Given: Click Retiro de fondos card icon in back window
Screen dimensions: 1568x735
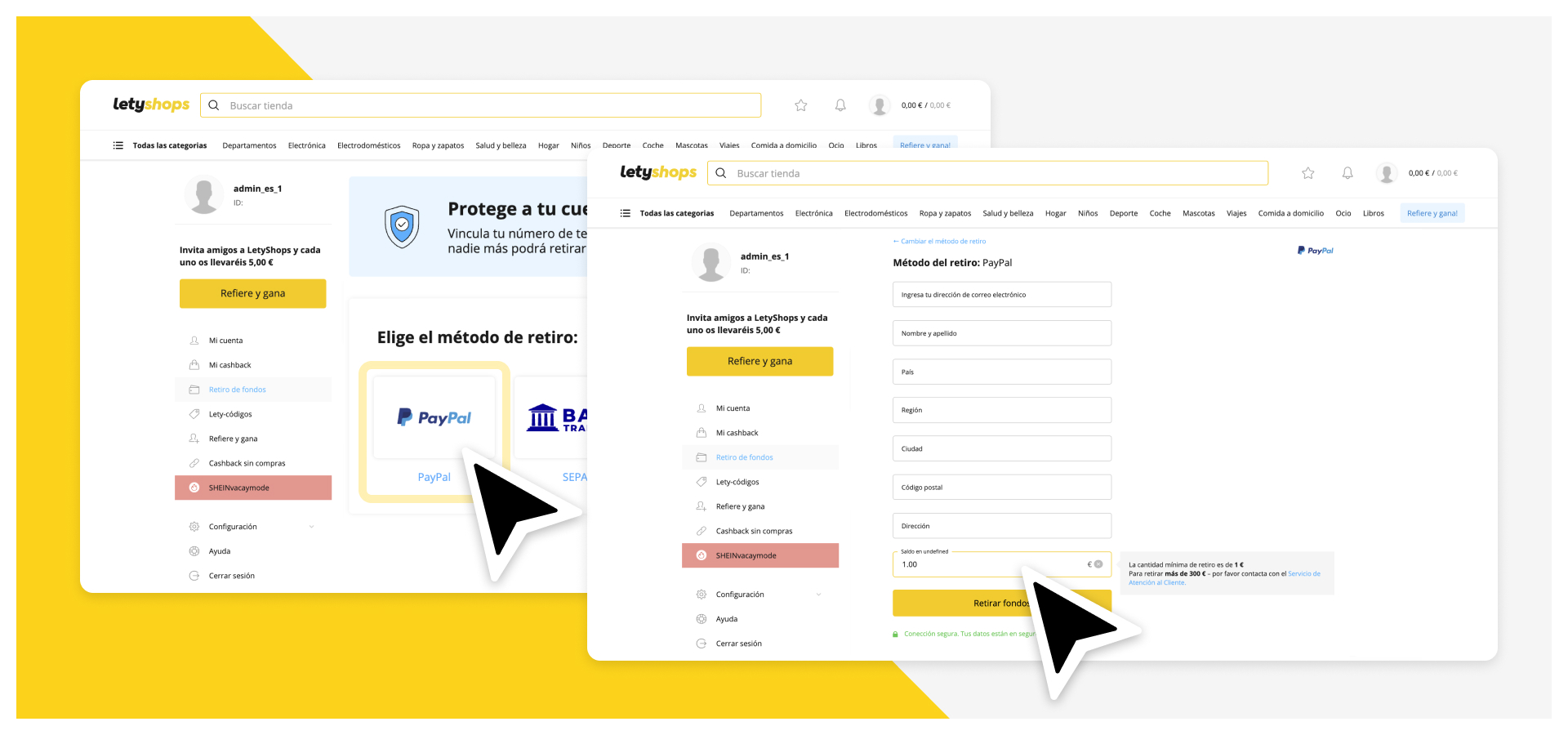Looking at the screenshot, I should click(x=194, y=390).
